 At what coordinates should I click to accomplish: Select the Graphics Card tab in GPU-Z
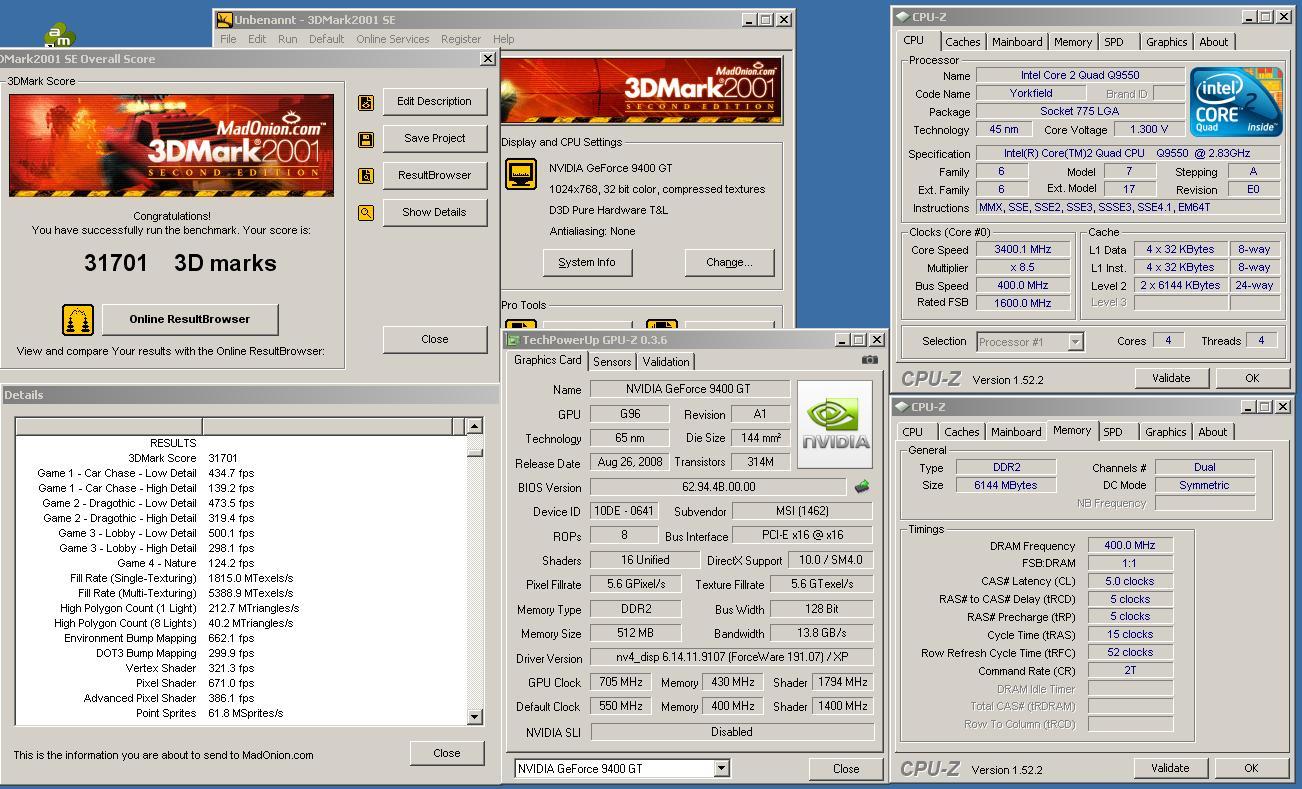547,360
